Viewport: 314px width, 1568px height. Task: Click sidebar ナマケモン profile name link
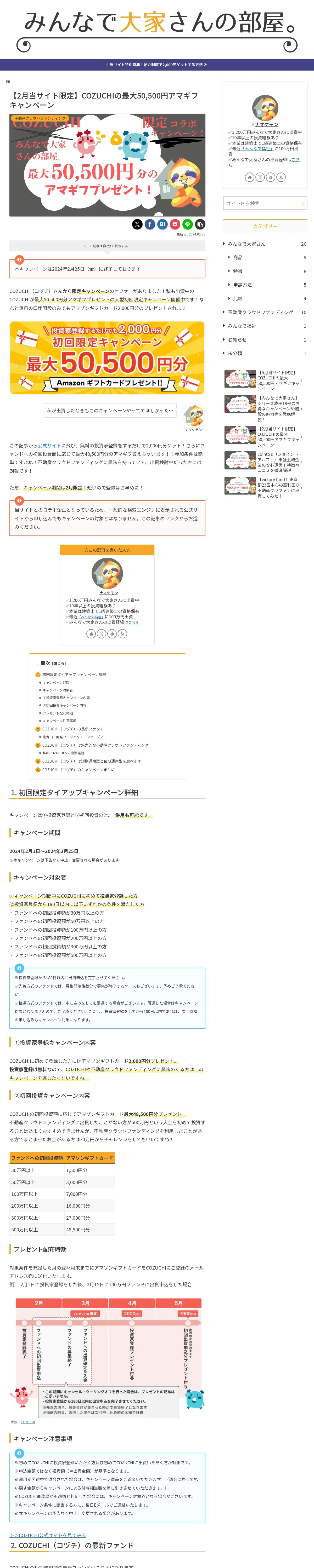[x=266, y=124]
